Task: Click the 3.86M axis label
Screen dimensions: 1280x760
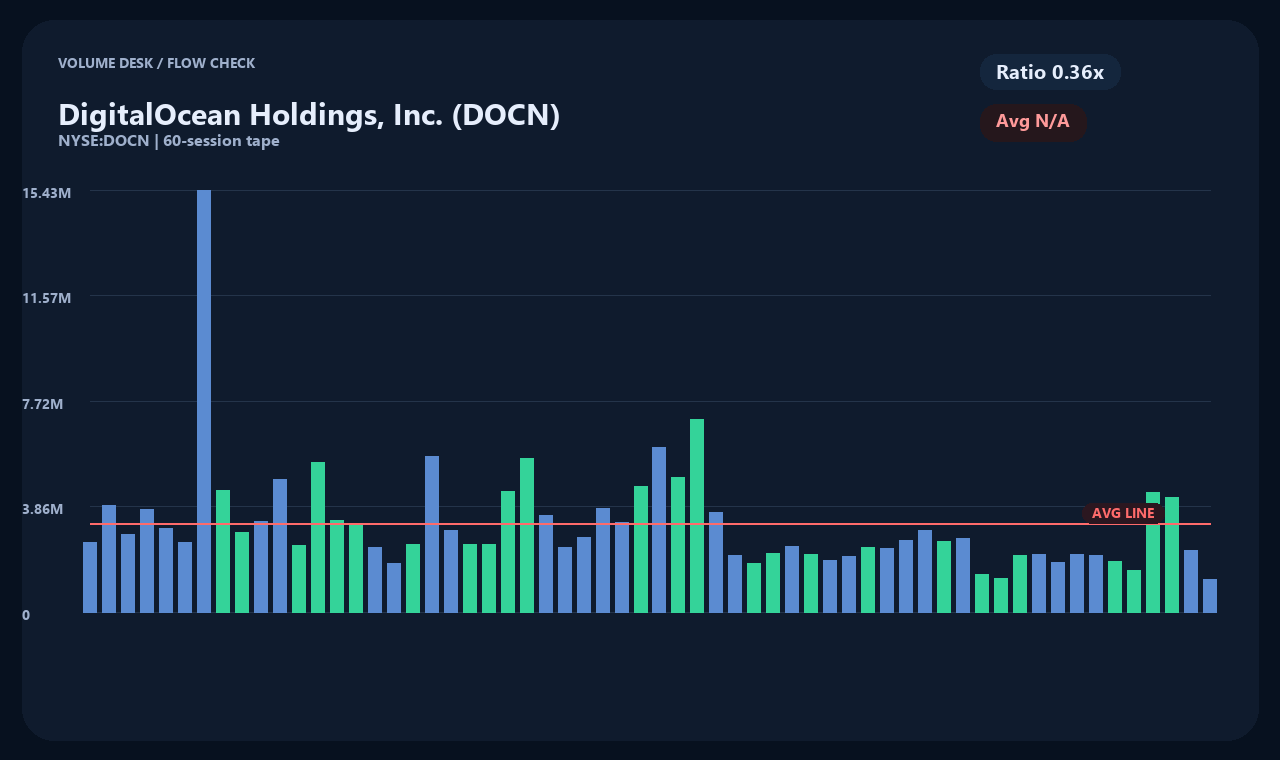Action: (44, 509)
